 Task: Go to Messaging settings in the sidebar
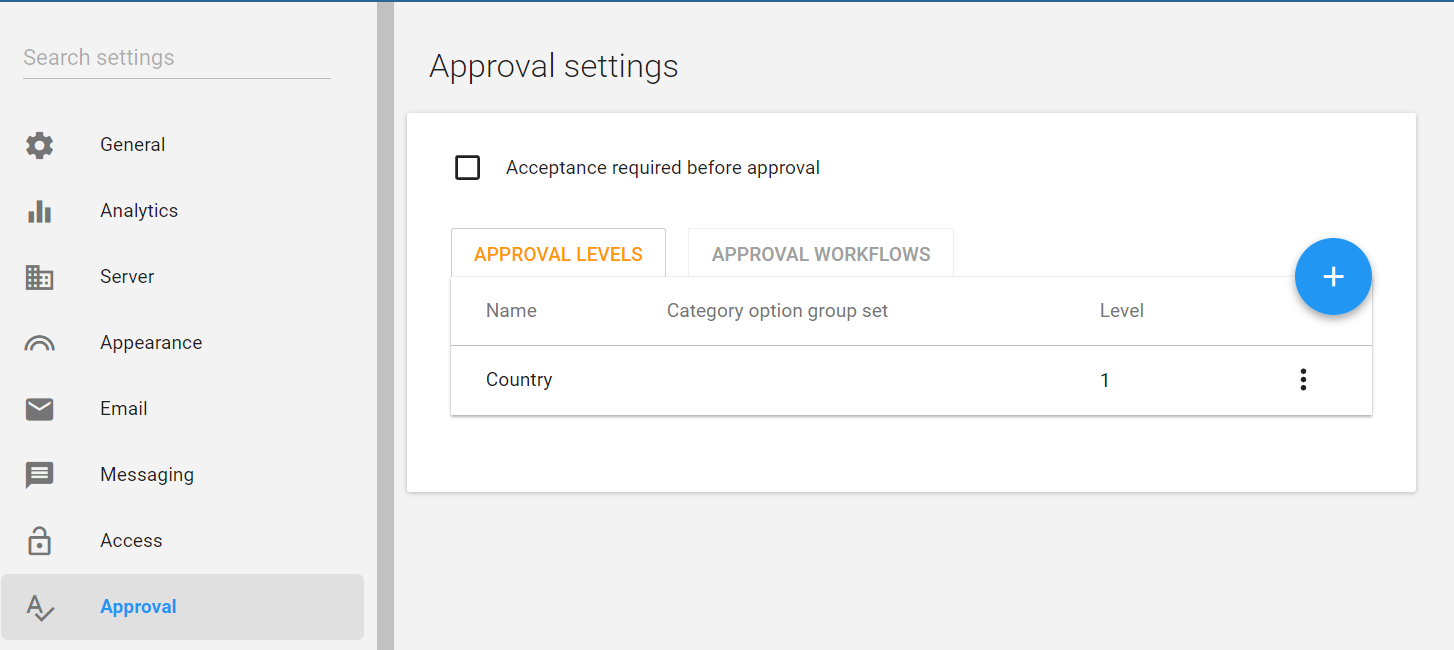147,475
